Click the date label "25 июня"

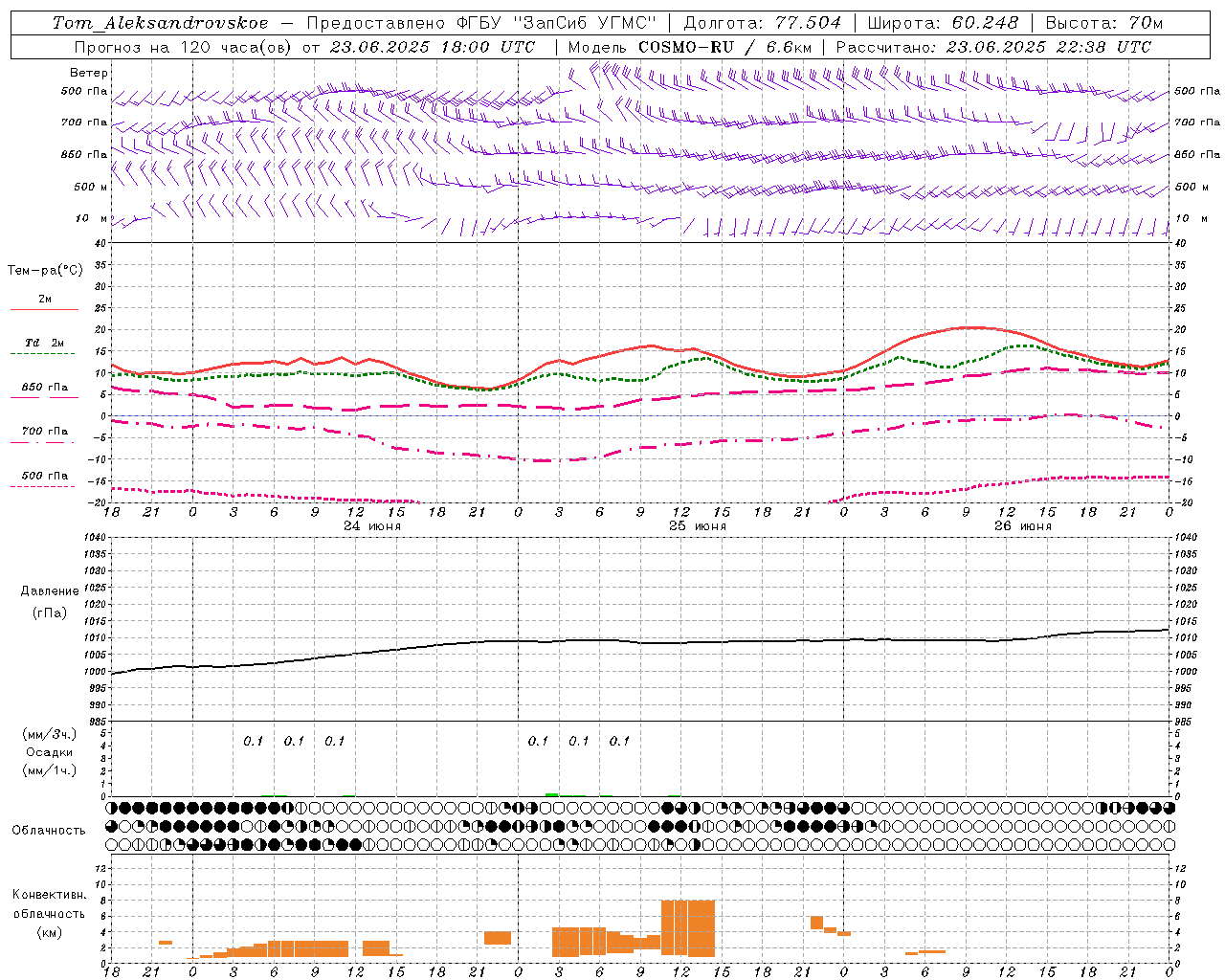(698, 526)
